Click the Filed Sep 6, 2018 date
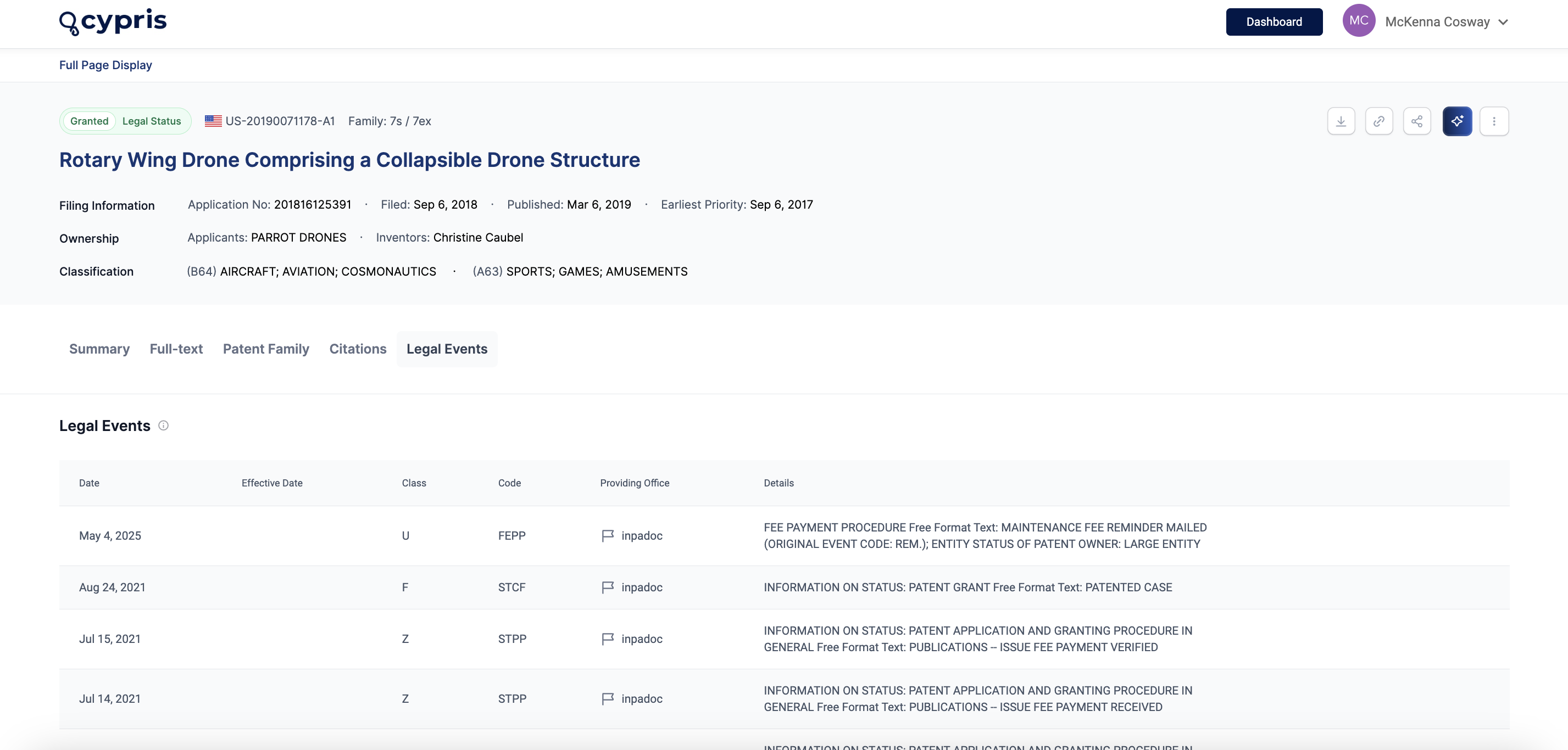1568x750 pixels. click(x=445, y=205)
